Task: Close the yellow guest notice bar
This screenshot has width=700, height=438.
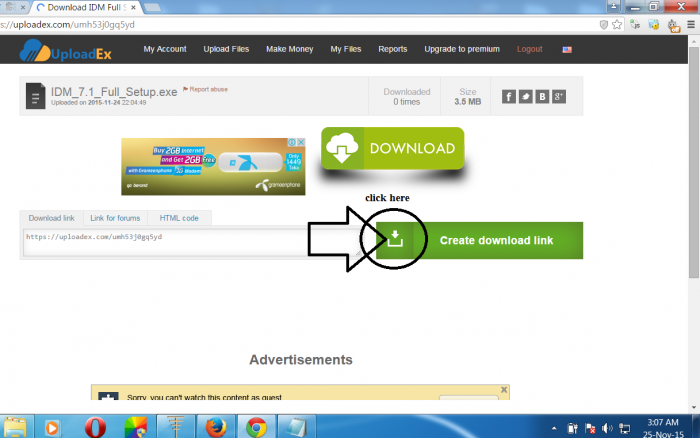Action: (504, 390)
